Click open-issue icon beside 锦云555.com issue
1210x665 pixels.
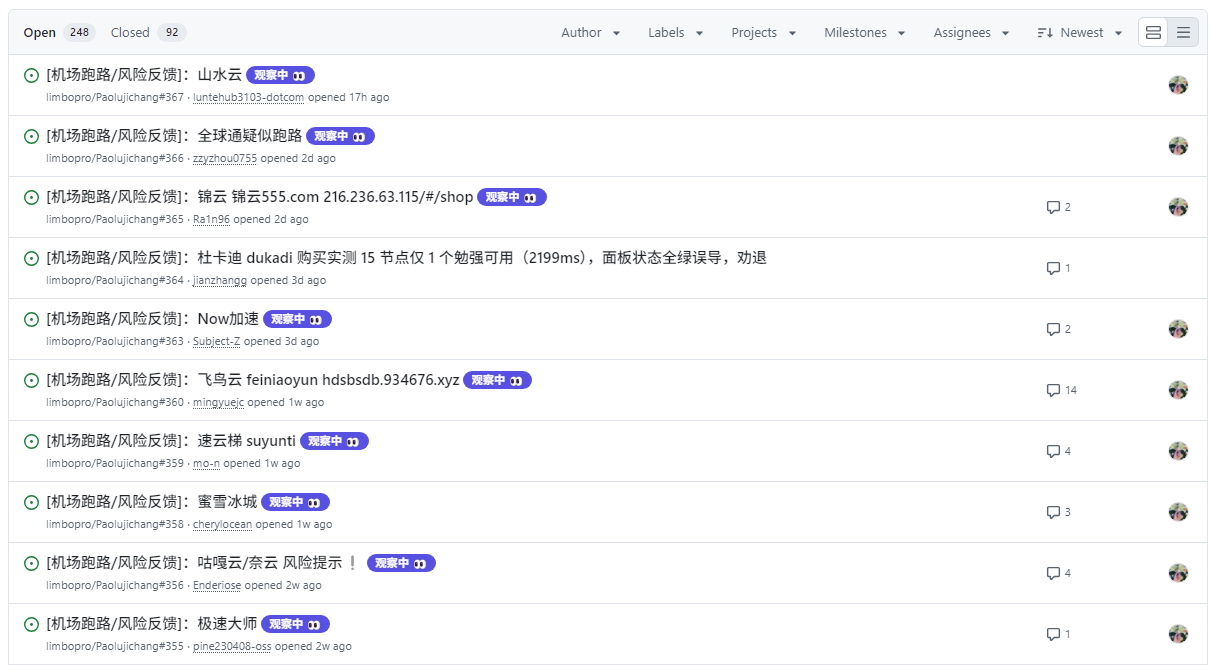[31, 197]
